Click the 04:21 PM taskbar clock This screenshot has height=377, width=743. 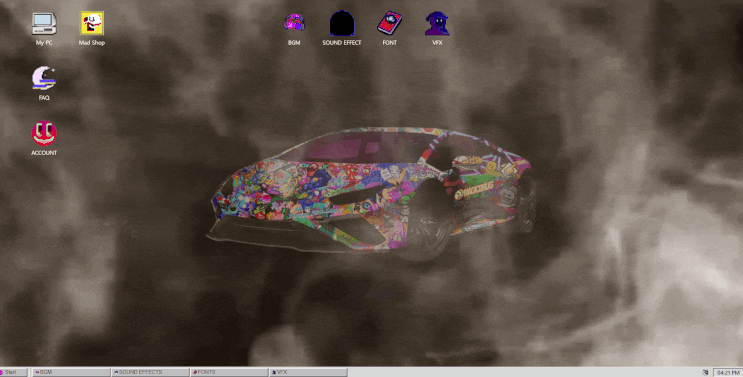click(728, 373)
